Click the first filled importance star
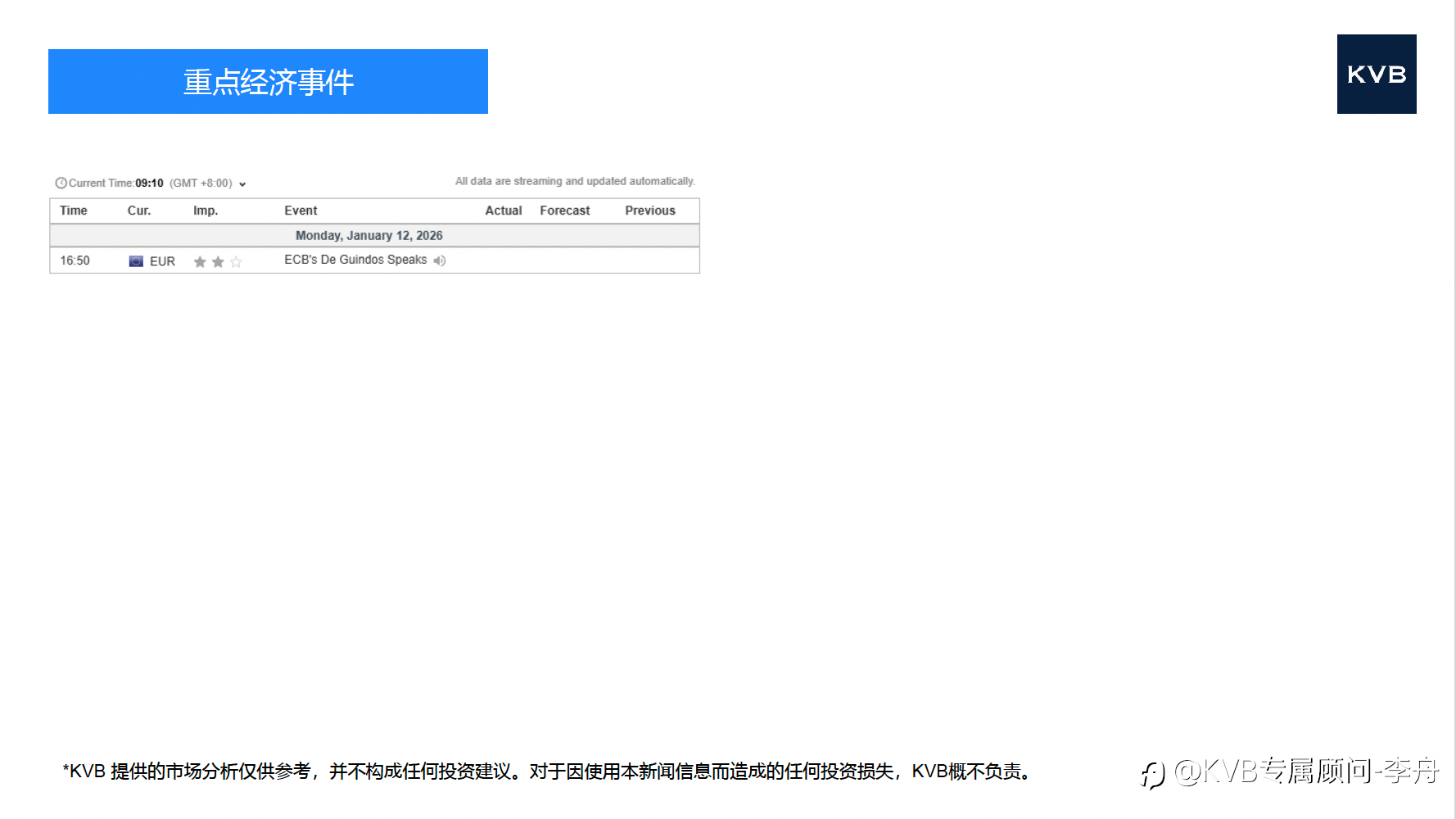The height and width of the screenshot is (819, 1456). [200, 262]
